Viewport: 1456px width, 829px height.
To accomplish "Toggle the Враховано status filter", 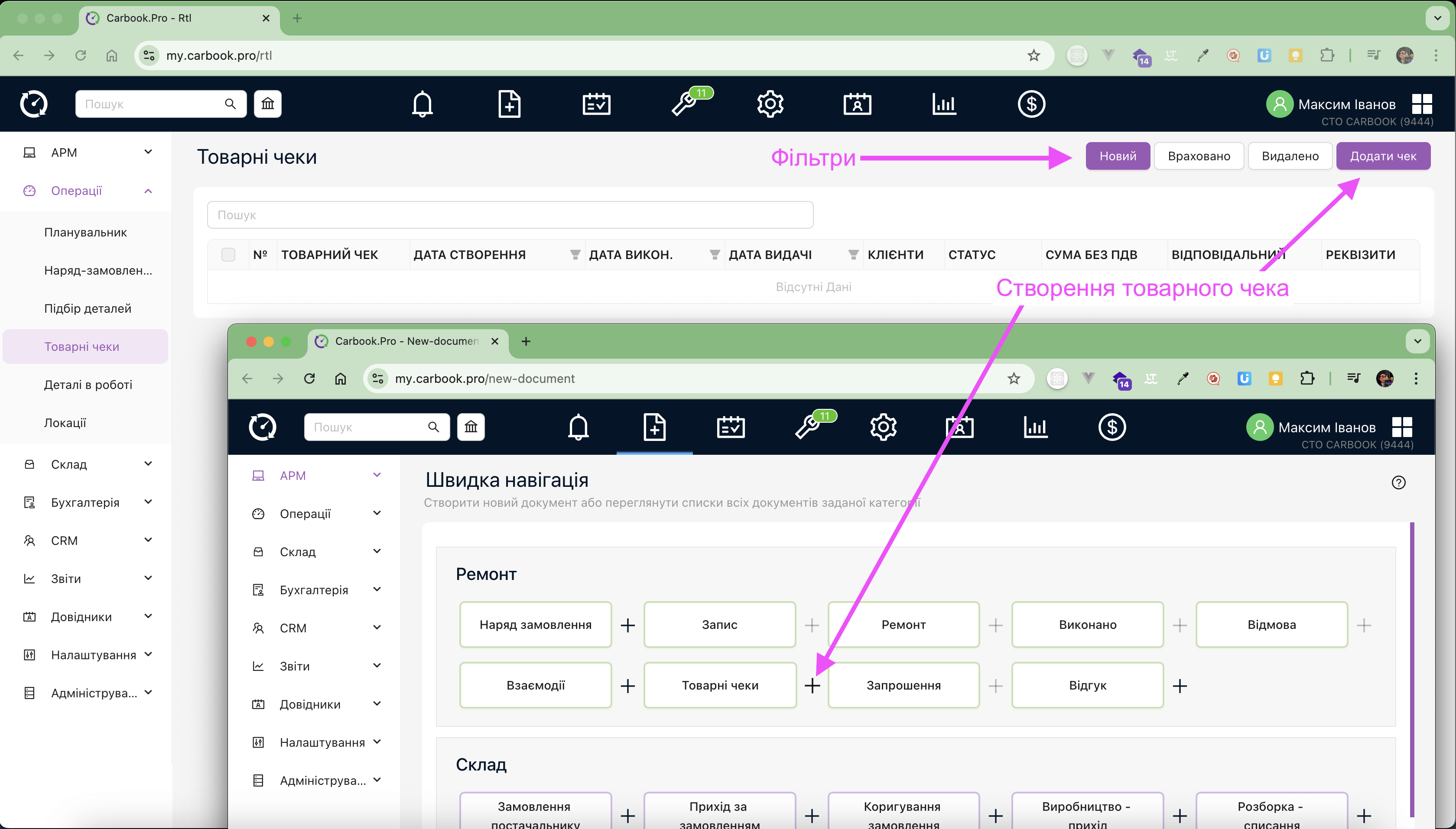I will pos(1199,156).
